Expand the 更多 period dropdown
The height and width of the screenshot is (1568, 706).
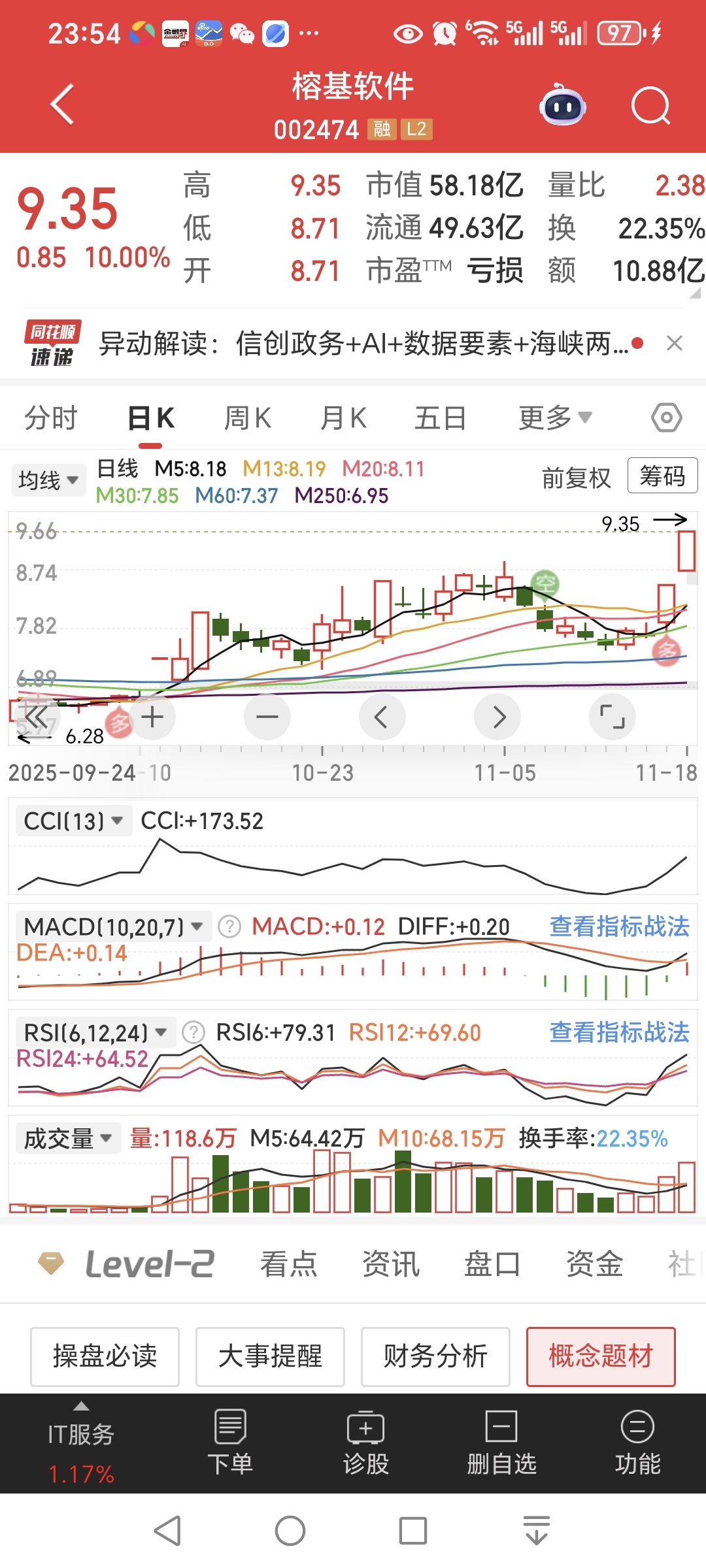tap(555, 417)
